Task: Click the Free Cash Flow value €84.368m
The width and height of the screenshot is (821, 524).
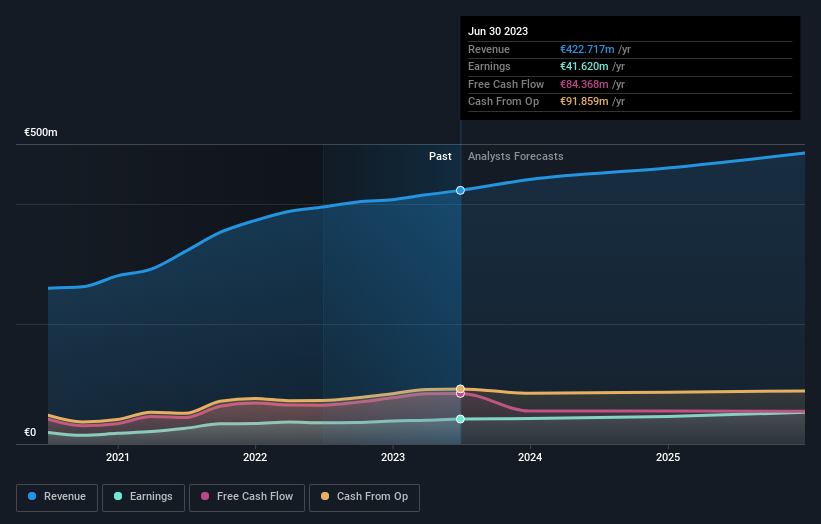Action: [x=584, y=84]
